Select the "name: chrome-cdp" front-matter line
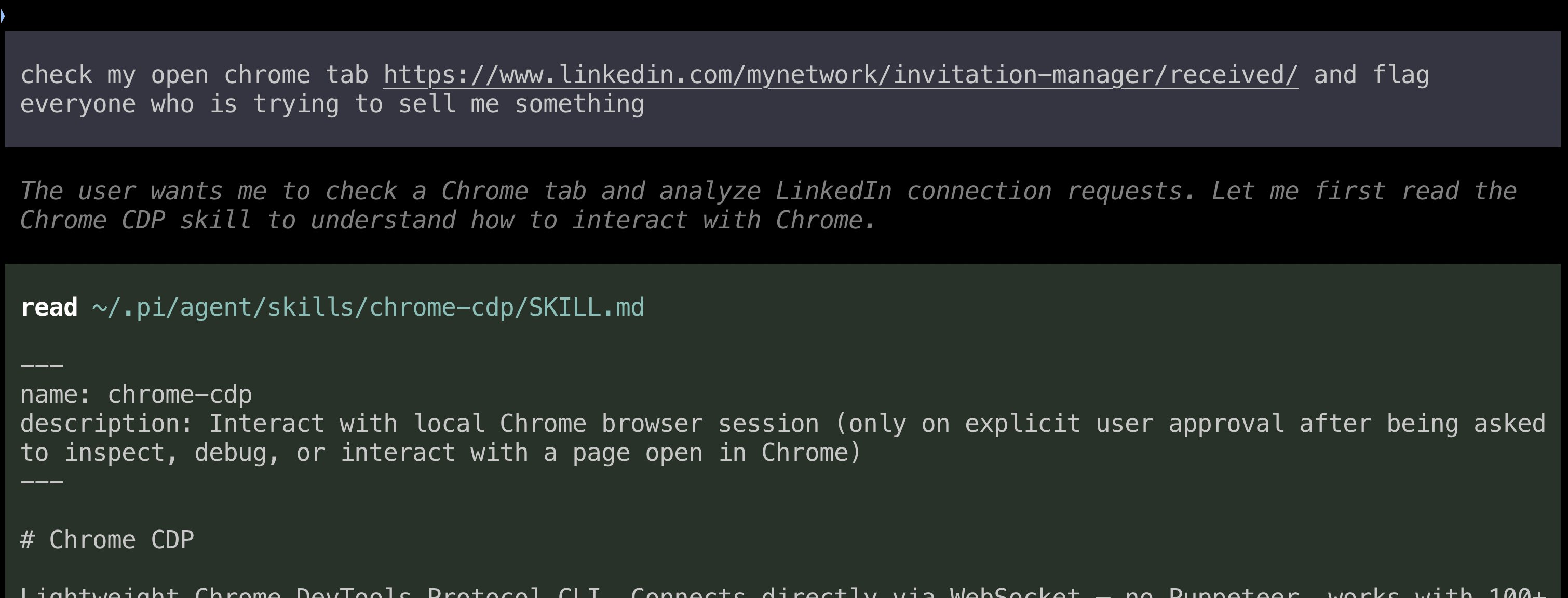Screen dimensions: 1568x598 pyautogui.click(x=136, y=395)
